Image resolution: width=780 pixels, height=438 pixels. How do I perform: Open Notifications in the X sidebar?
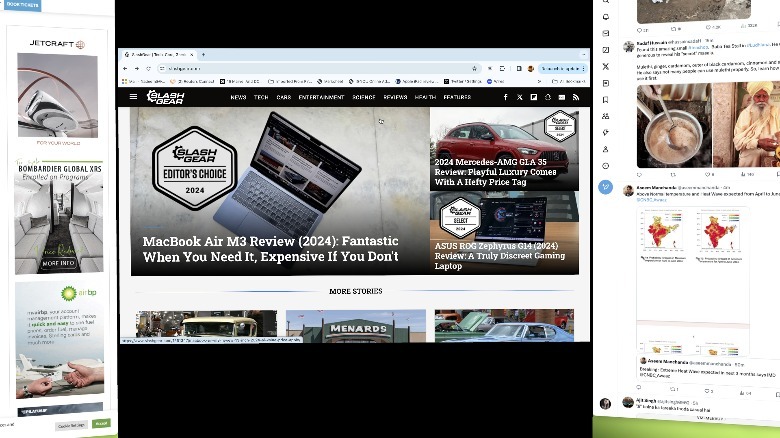point(605,17)
